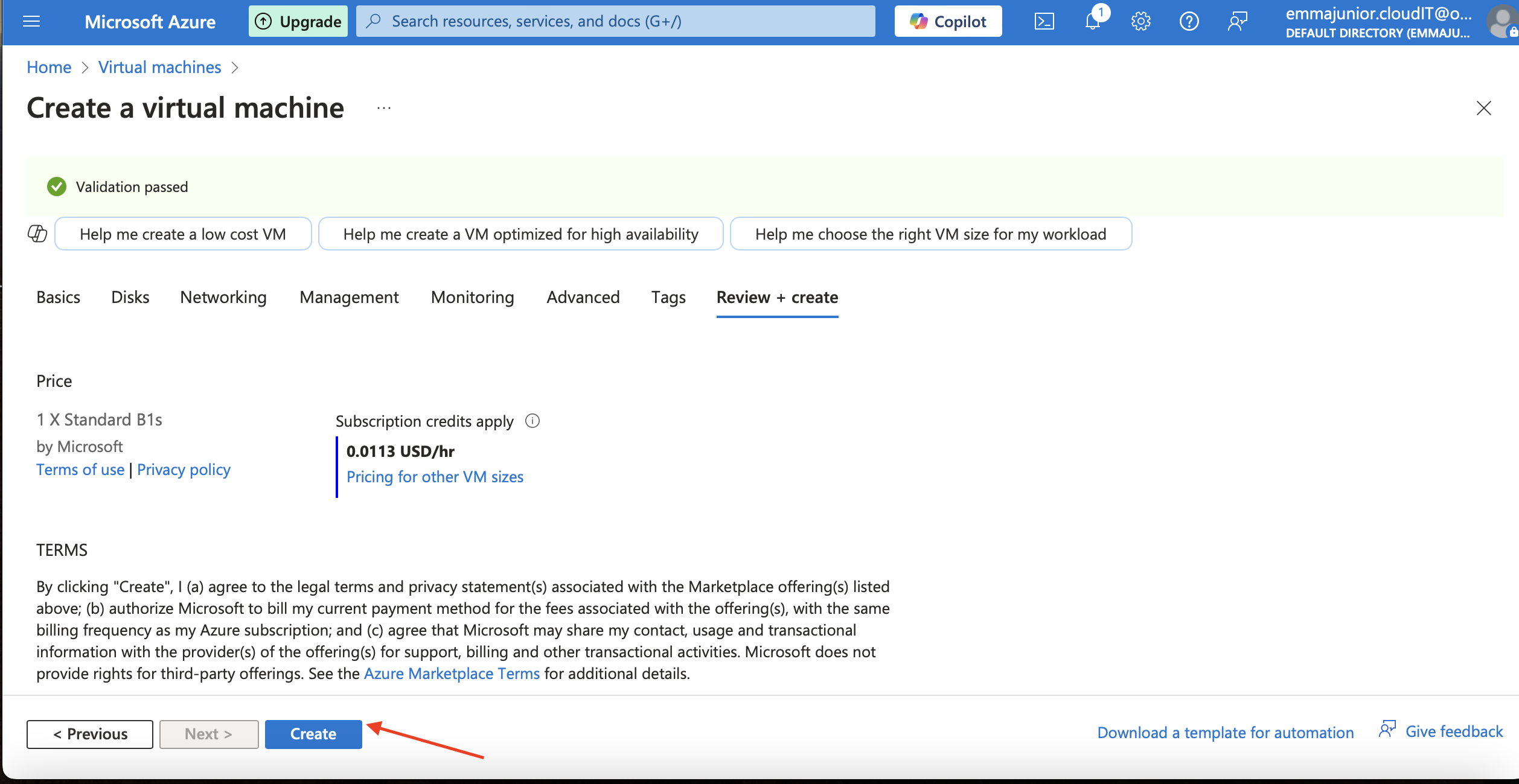The height and width of the screenshot is (784, 1519).
Task: Click the Give feedback person icon
Action: coord(1387,729)
